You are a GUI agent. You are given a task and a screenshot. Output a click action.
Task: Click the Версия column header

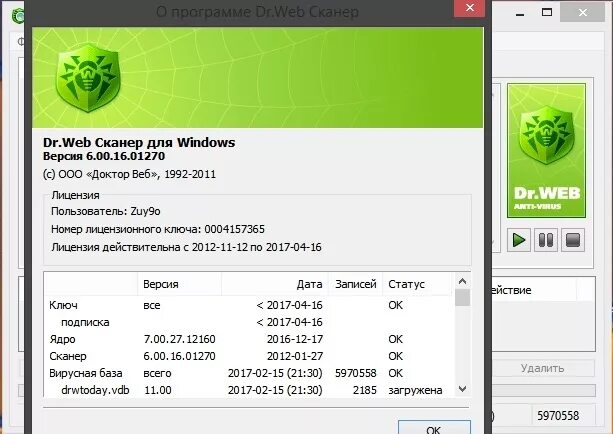pos(179,284)
